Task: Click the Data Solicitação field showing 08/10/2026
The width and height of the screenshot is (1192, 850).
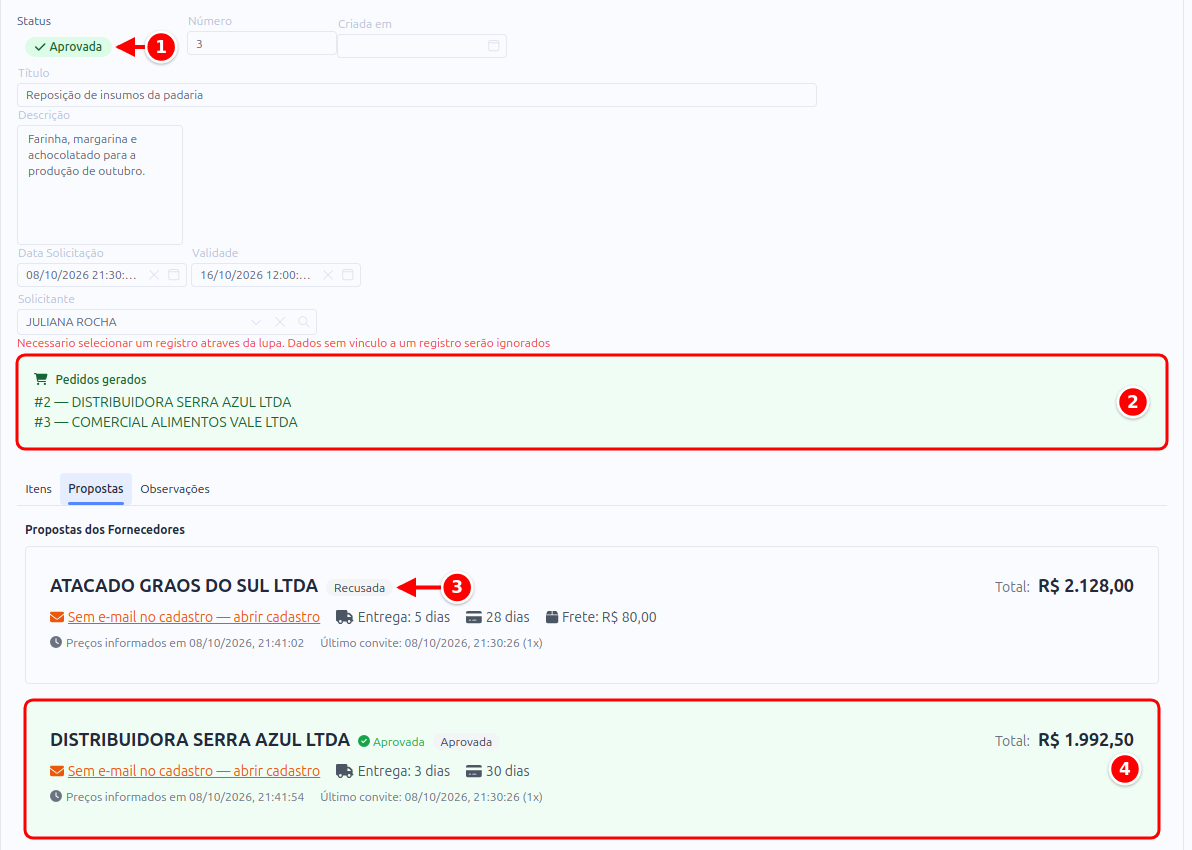Action: coord(102,275)
